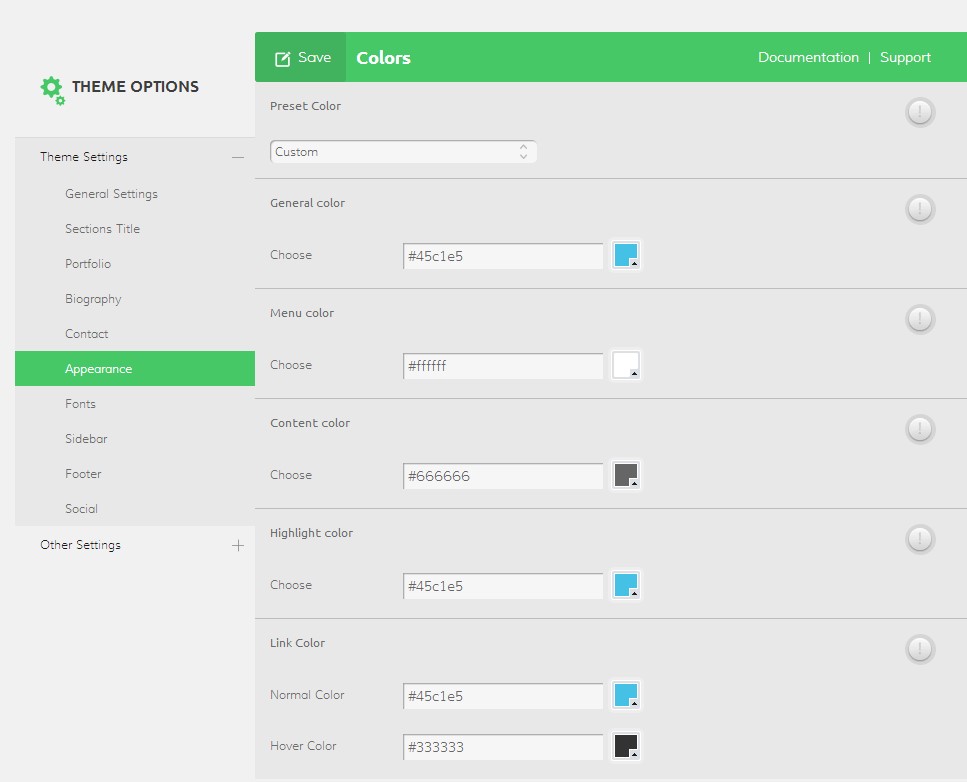Screen dimensions: 967x782
Task: Click the info icon for Menu color
Action: (920, 319)
